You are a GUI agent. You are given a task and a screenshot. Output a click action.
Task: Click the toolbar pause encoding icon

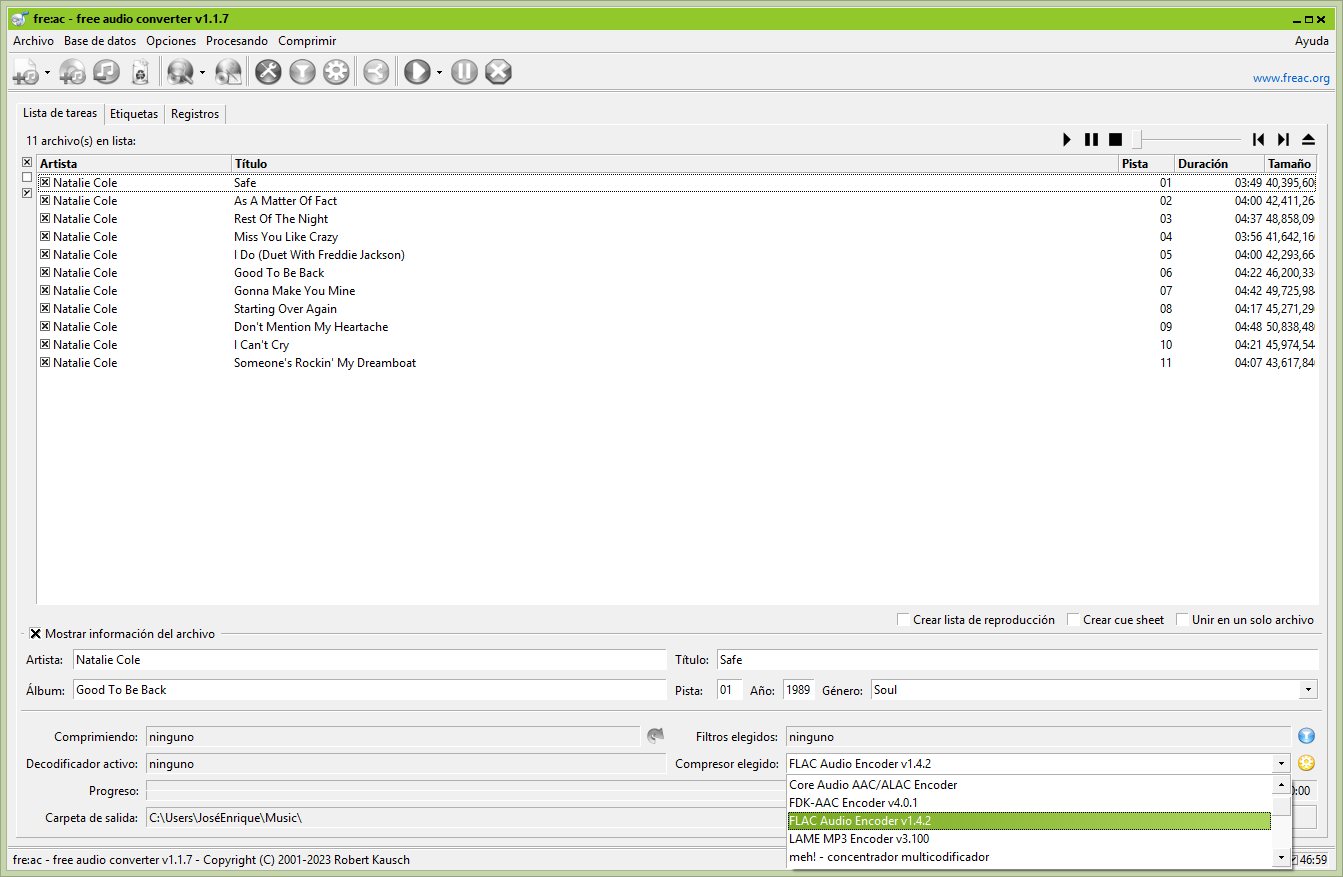(x=464, y=72)
